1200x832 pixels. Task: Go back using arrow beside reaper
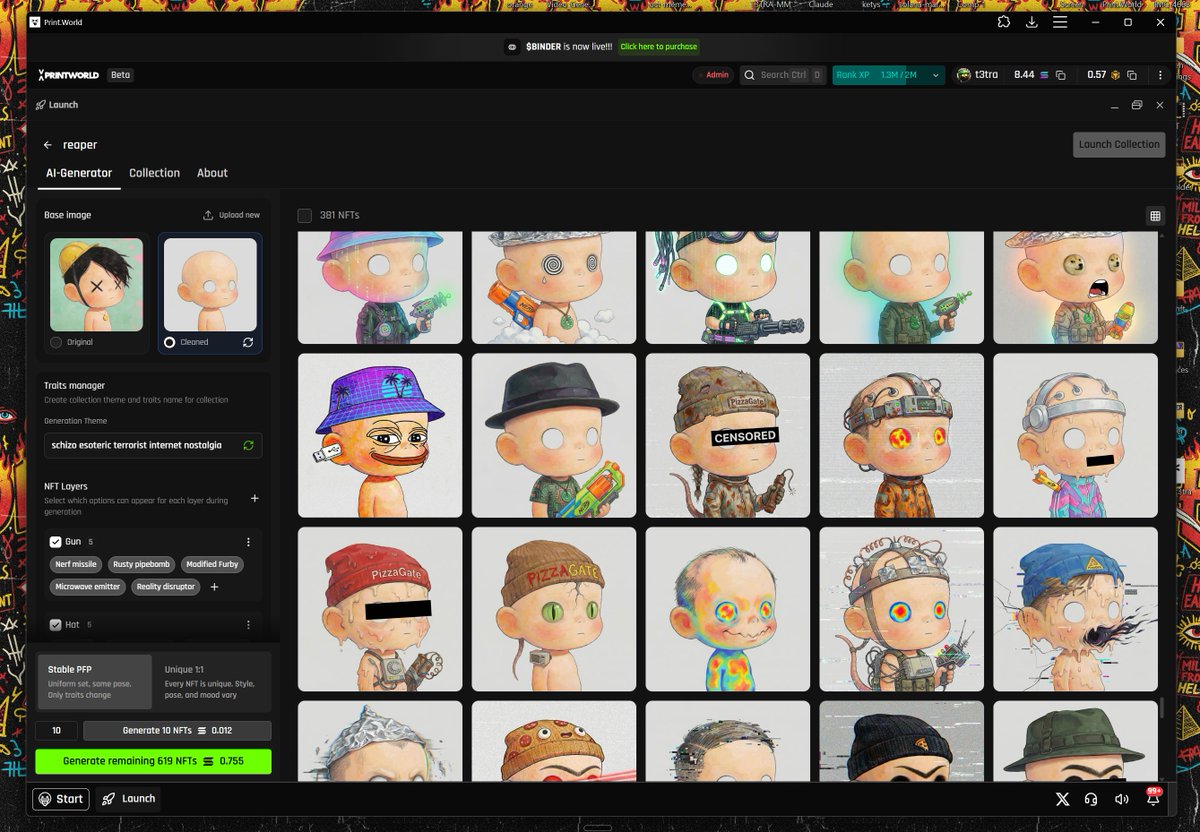pyautogui.click(x=47, y=145)
